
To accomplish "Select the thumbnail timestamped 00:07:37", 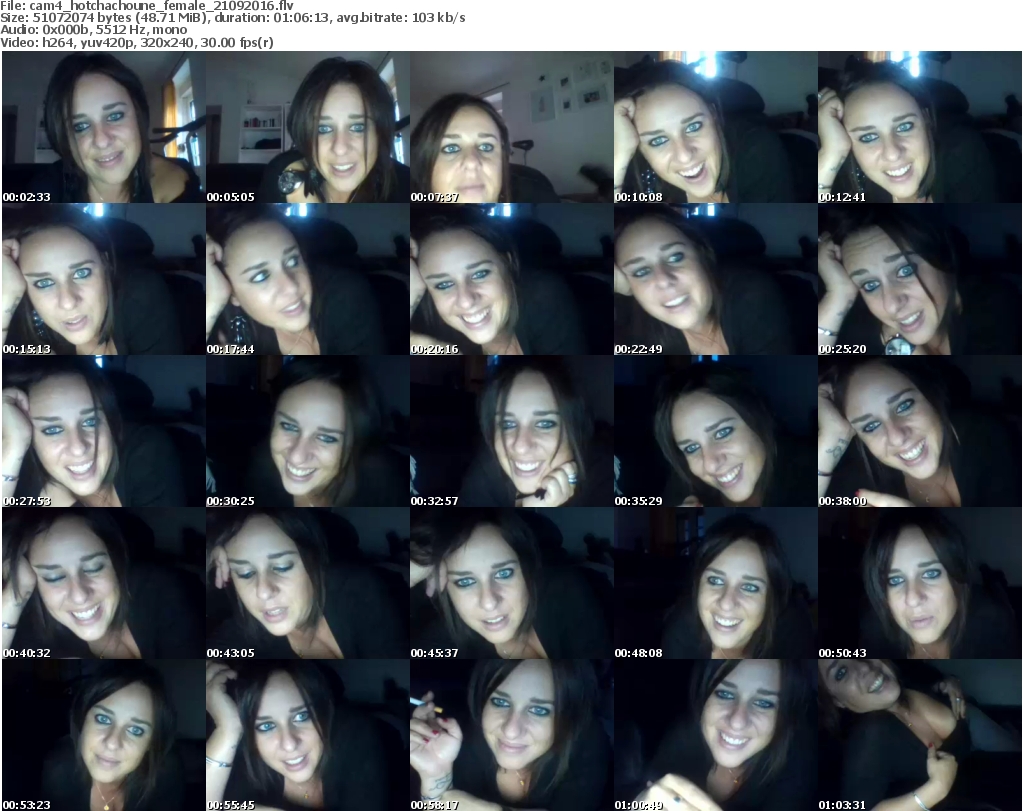I will click(511, 127).
